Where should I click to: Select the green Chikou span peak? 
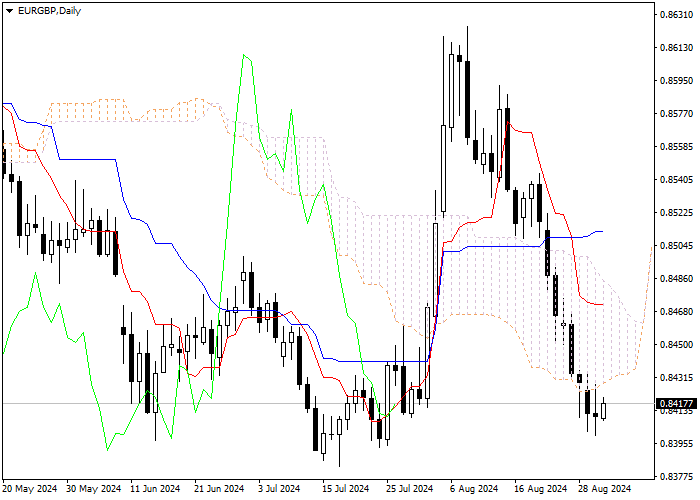(244, 55)
